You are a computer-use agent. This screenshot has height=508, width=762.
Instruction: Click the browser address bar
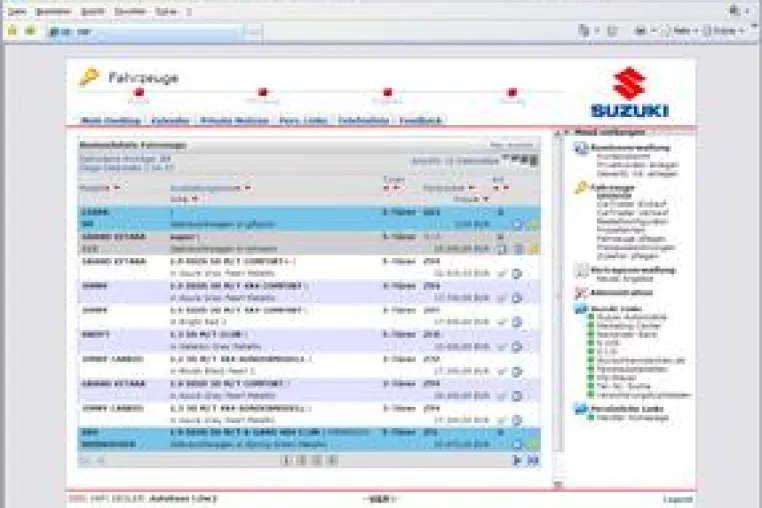[x=146, y=32]
